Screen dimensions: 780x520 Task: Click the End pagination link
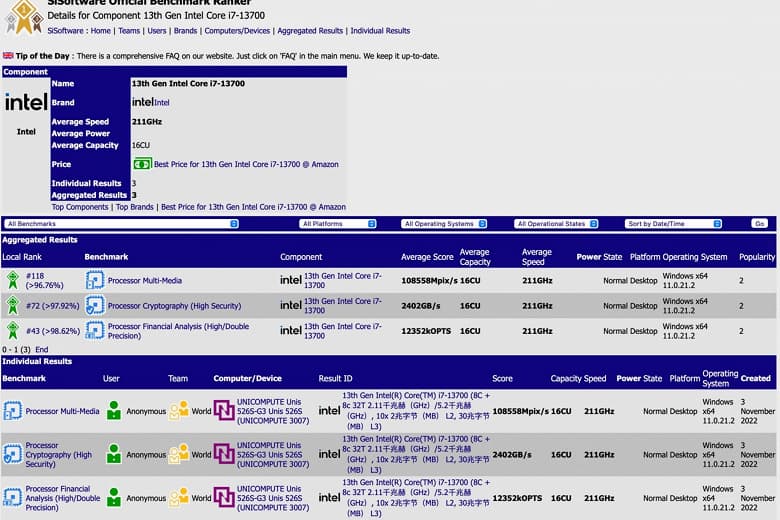(x=42, y=350)
